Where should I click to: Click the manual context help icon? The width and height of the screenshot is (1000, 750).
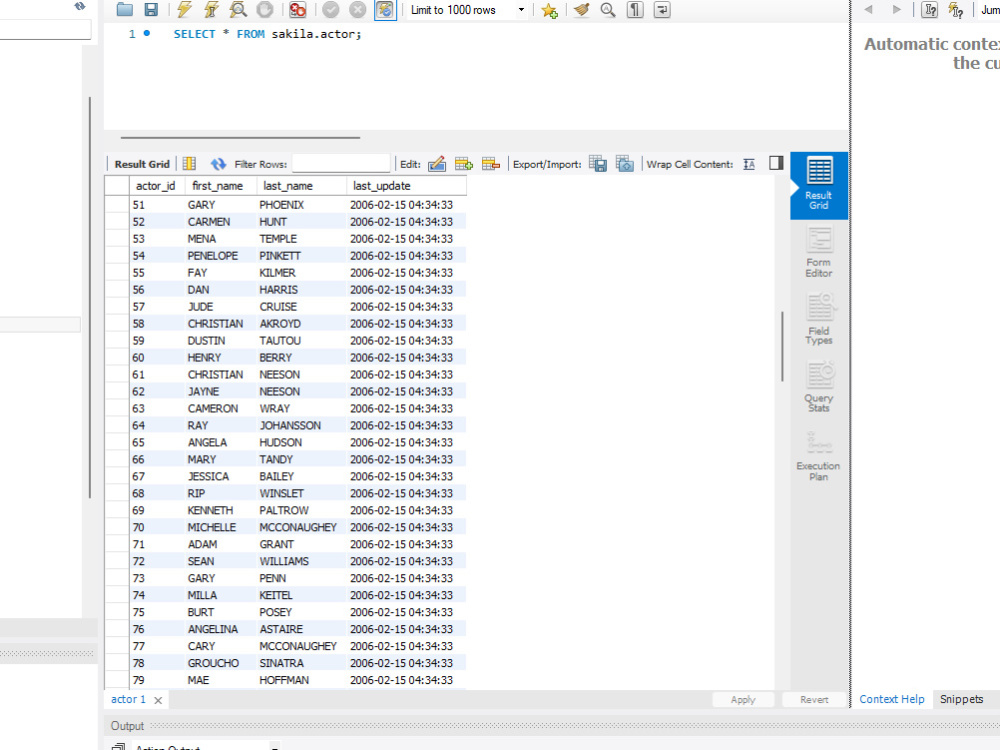point(956,10)
